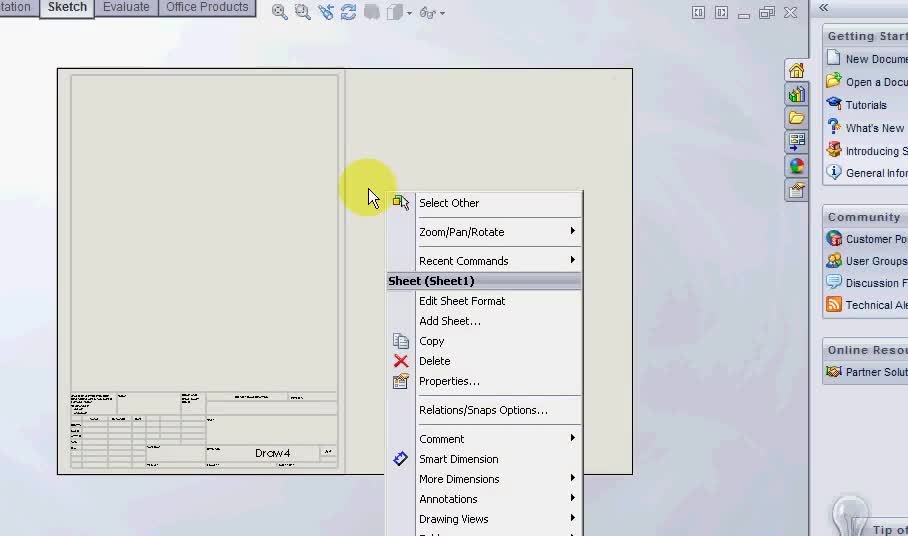Click the Partner Solutions icon

[834, 371]
